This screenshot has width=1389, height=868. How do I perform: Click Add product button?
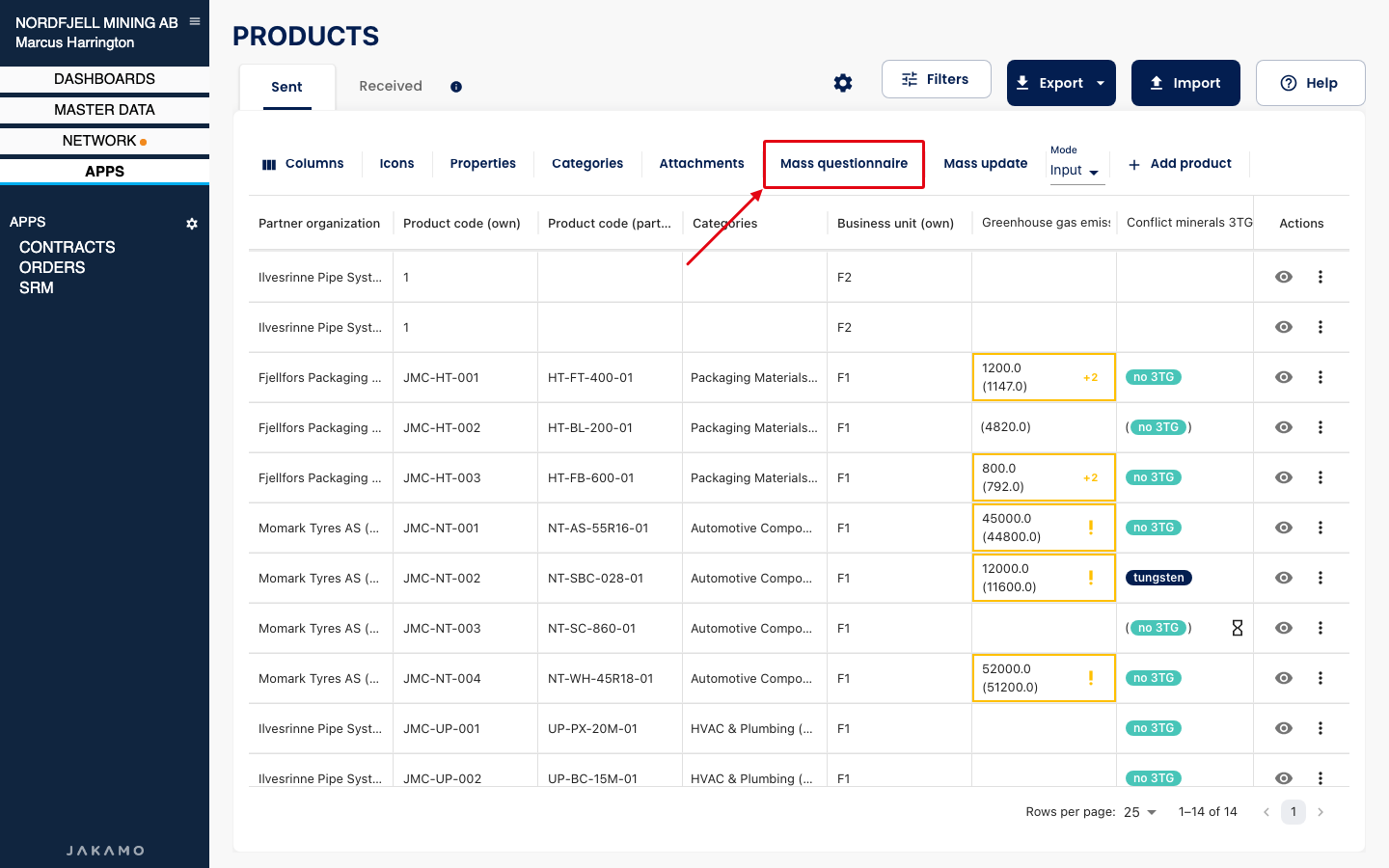point(1180,164)
